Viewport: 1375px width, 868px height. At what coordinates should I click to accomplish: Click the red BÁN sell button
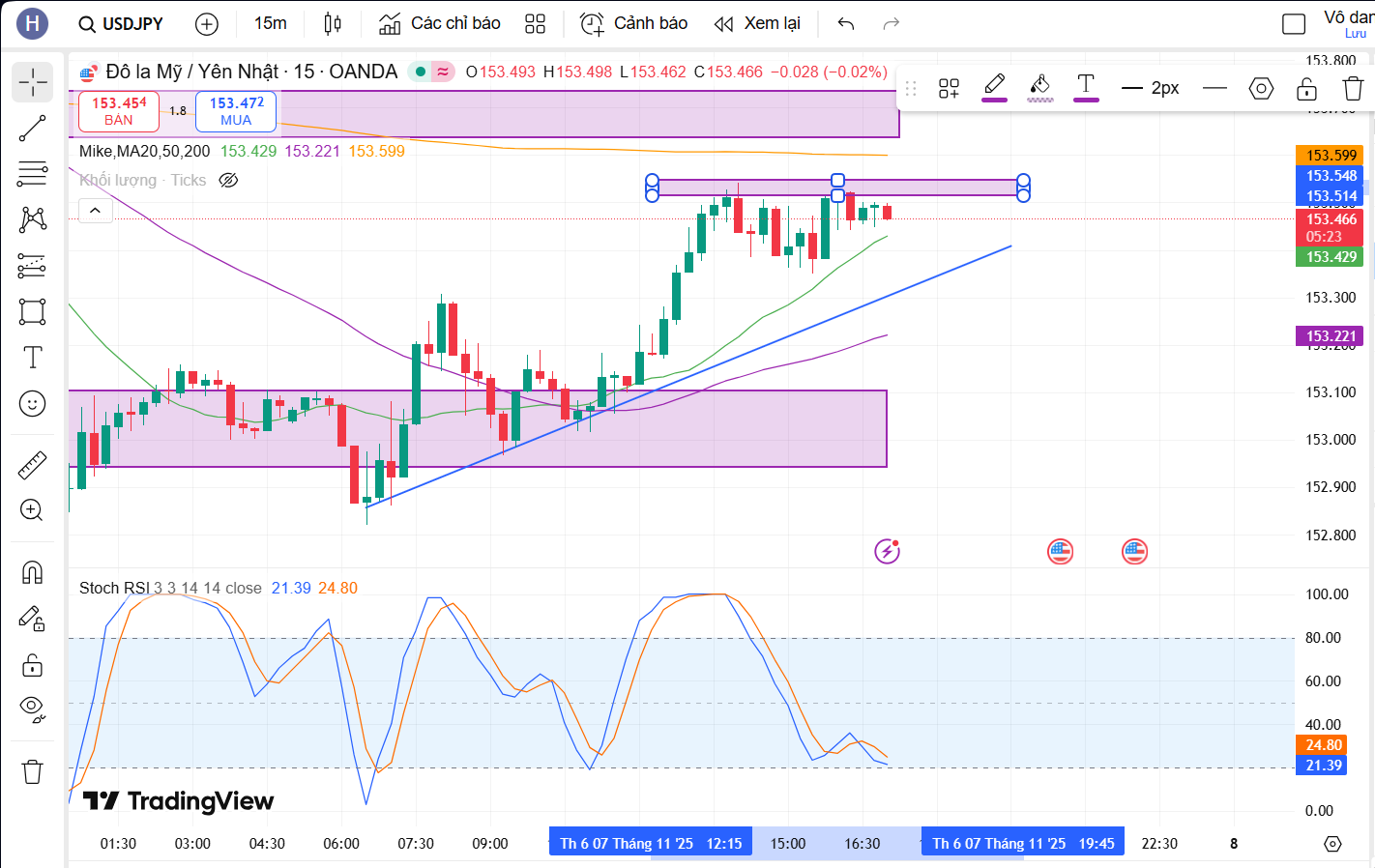[x=119, y=111]
